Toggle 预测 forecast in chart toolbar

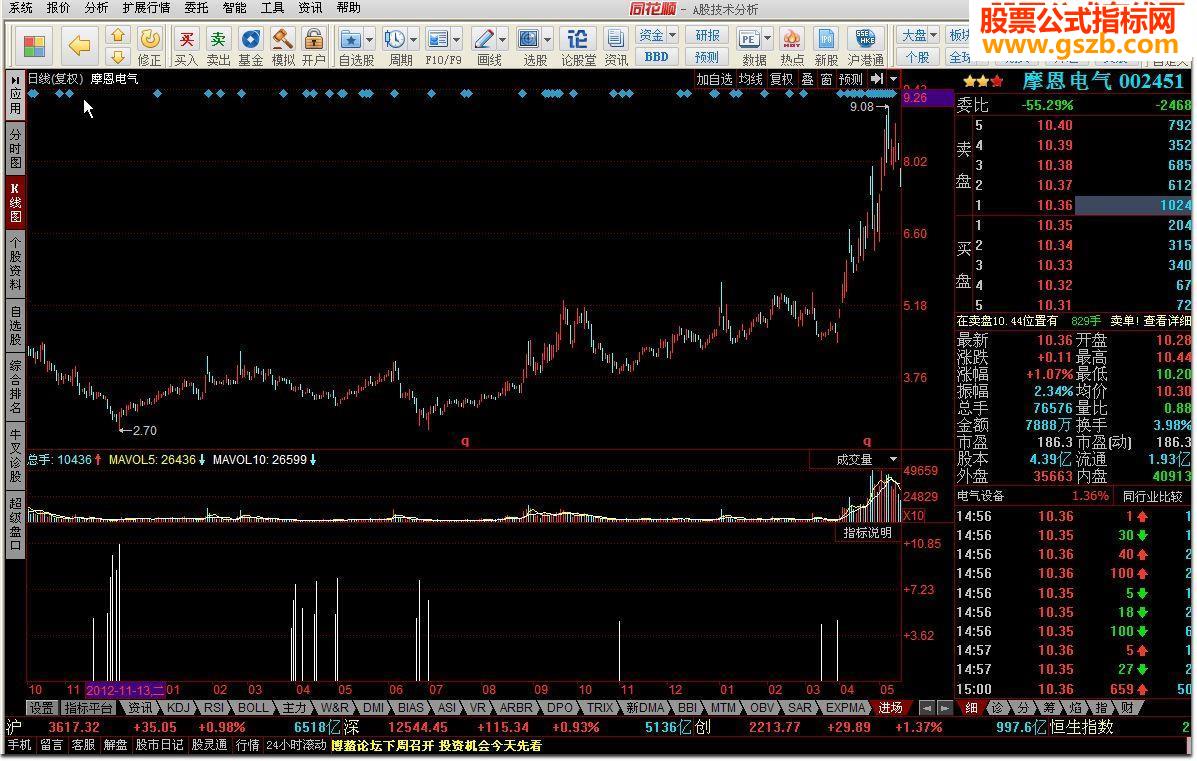point(850,79)
